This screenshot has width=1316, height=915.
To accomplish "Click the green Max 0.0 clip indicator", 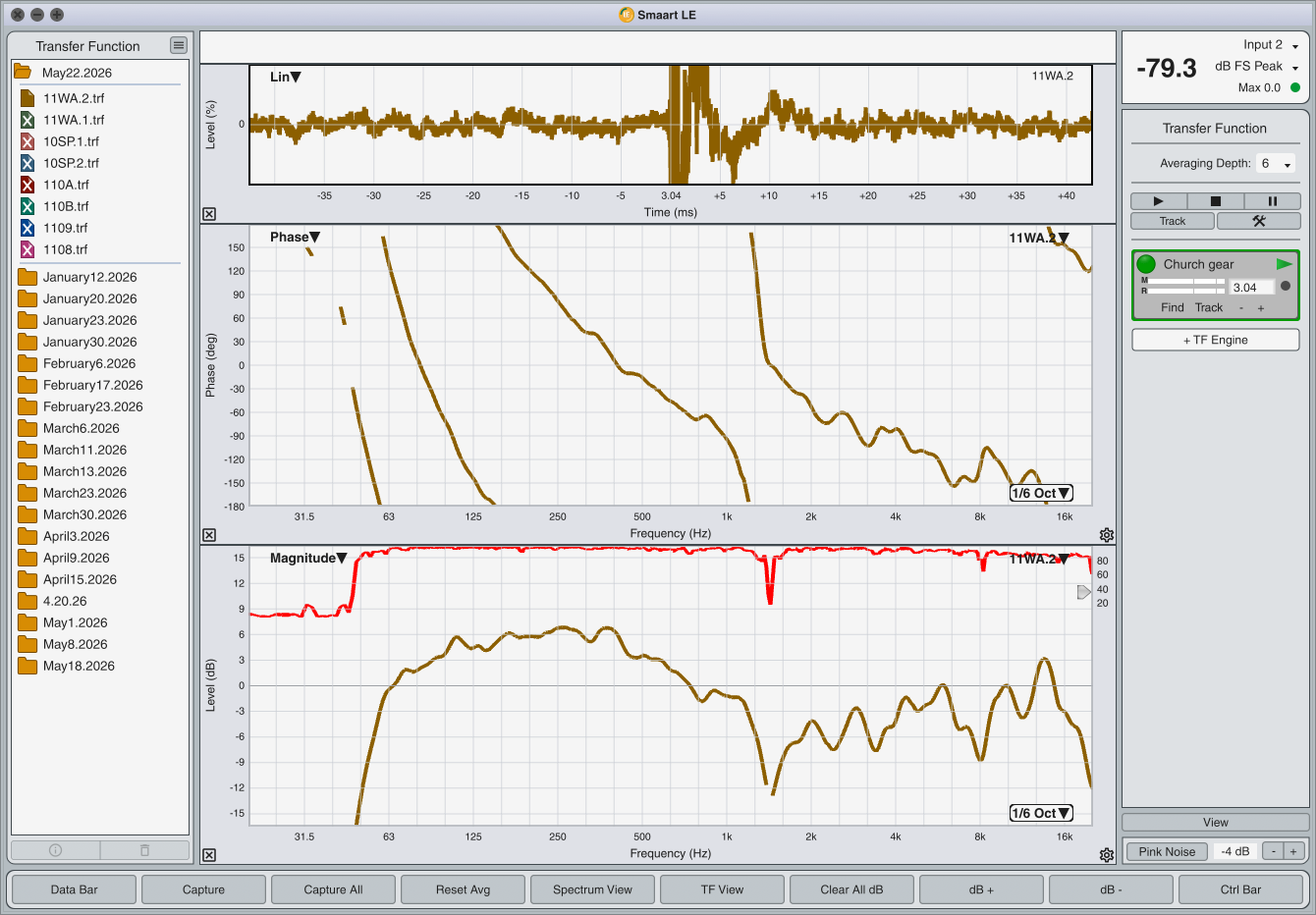I will point(1294,87).
